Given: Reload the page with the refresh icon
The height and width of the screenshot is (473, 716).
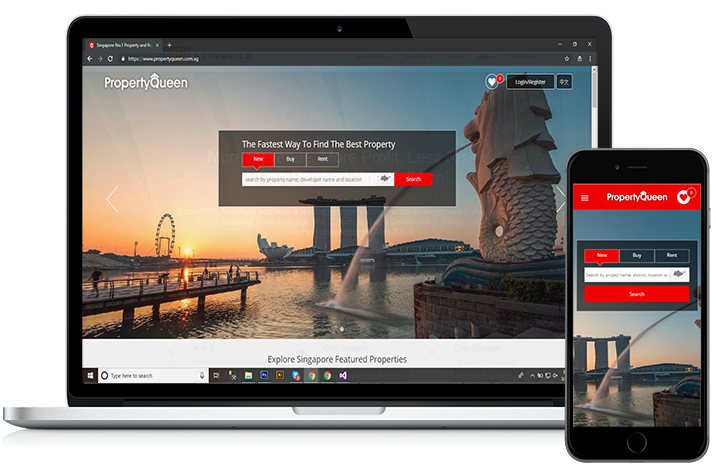Looking at the screenshot, I should [x=110, y=58].
